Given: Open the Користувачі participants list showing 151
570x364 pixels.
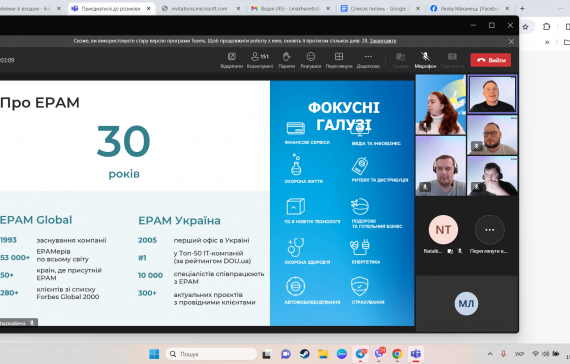Looking at the screenshot, I should tap(260, 60).
